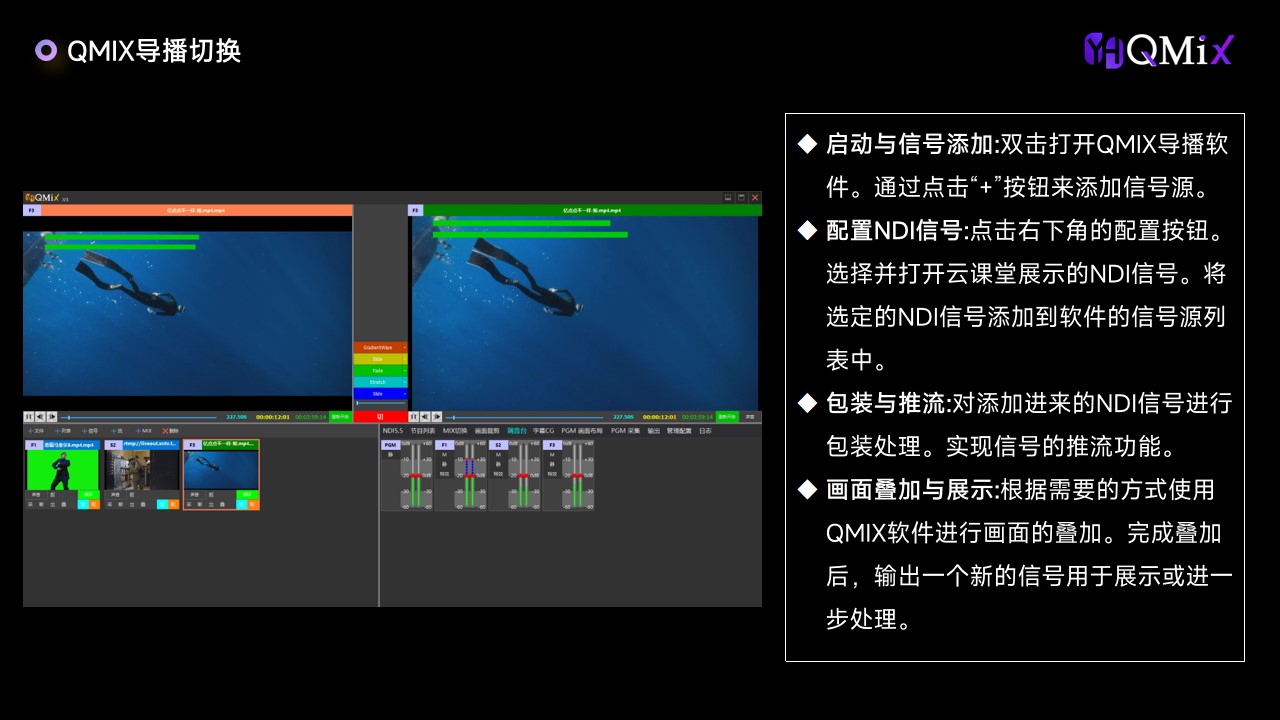Viewport: 1280px width, 720px height.
Task: Open cyan Stretch transition dropdown
Action: click(x=405, y=382)
